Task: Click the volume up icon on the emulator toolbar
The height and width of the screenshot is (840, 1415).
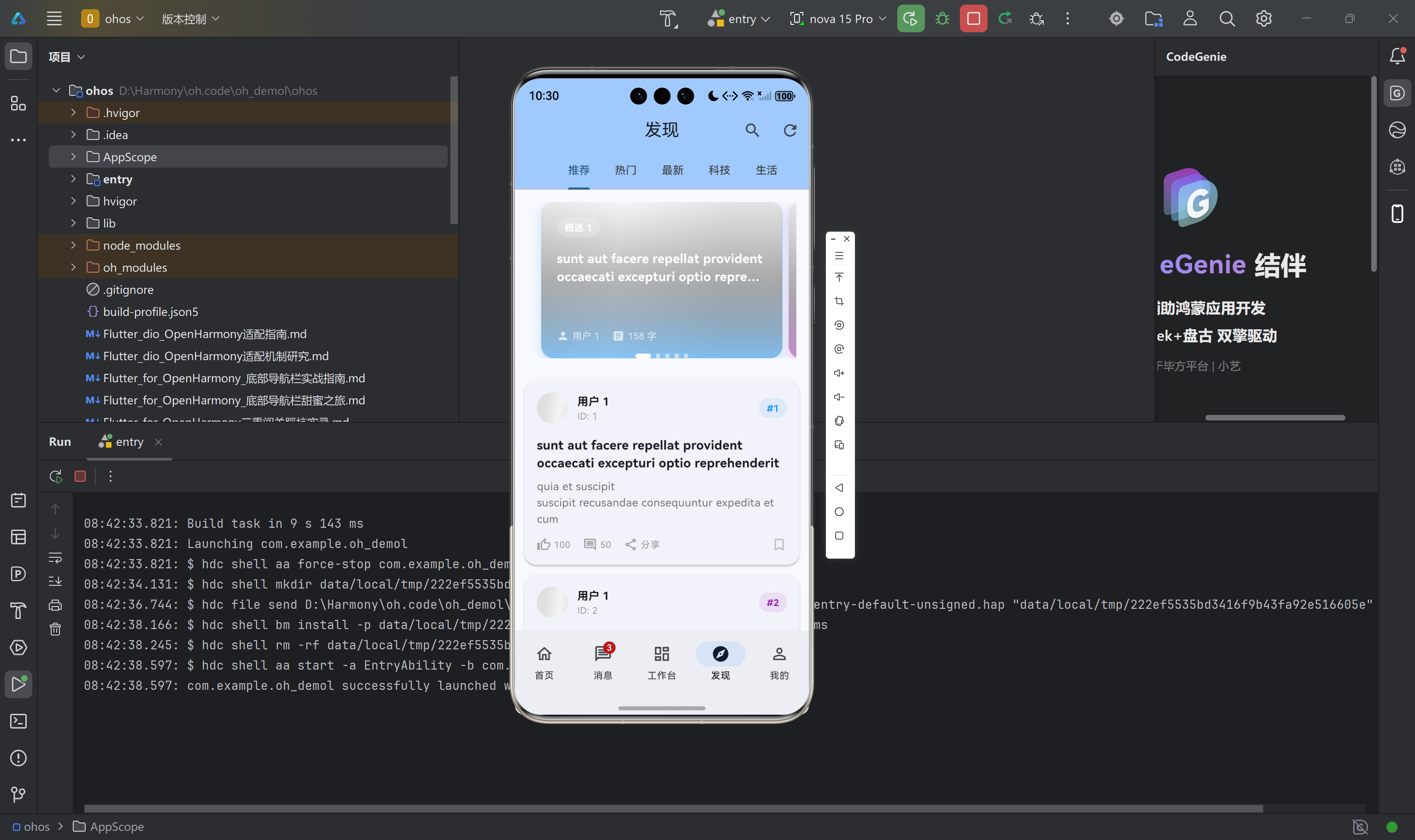Action: point(839,373)
